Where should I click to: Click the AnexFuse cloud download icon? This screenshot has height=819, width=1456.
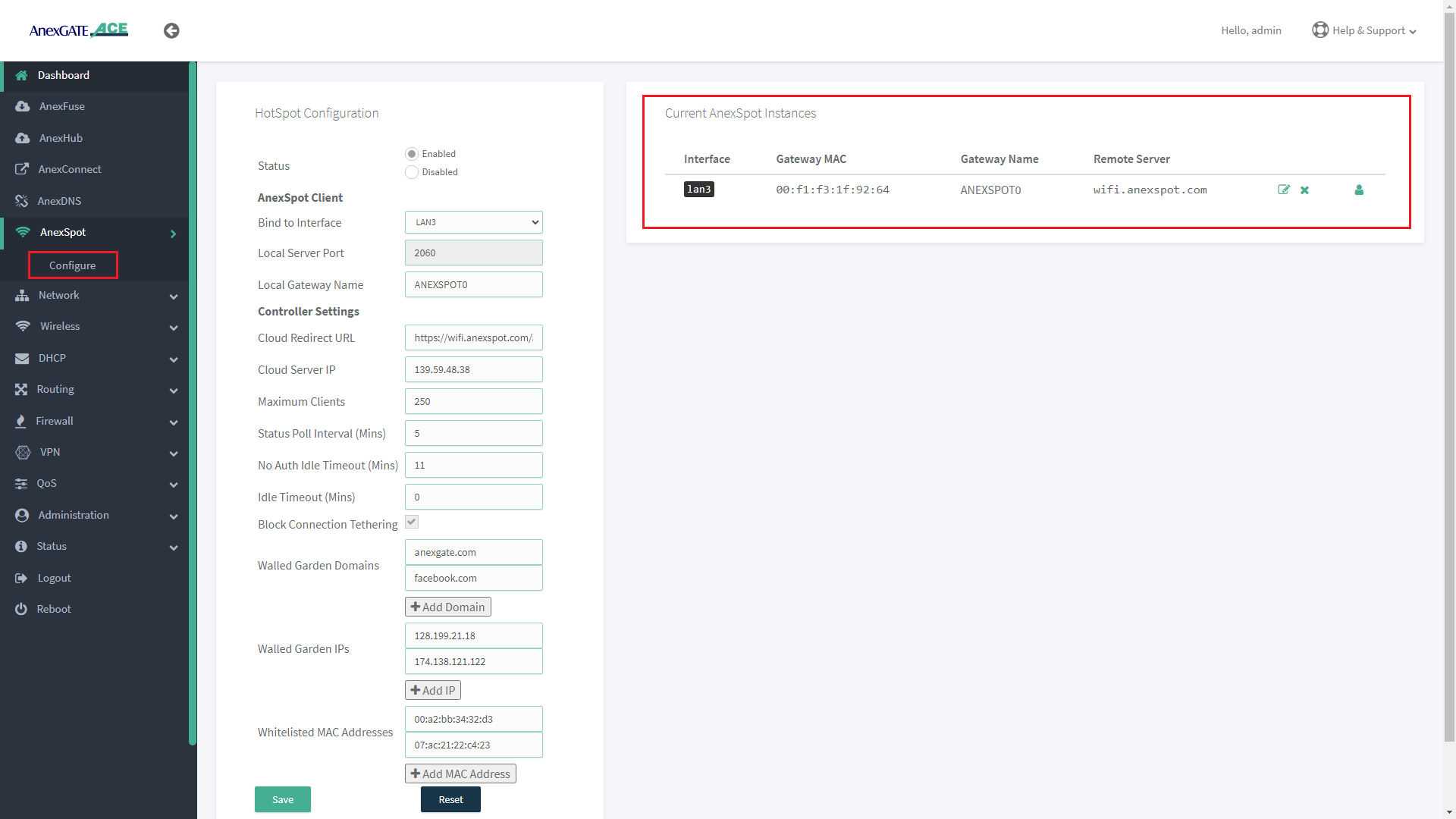coord(23,106)
